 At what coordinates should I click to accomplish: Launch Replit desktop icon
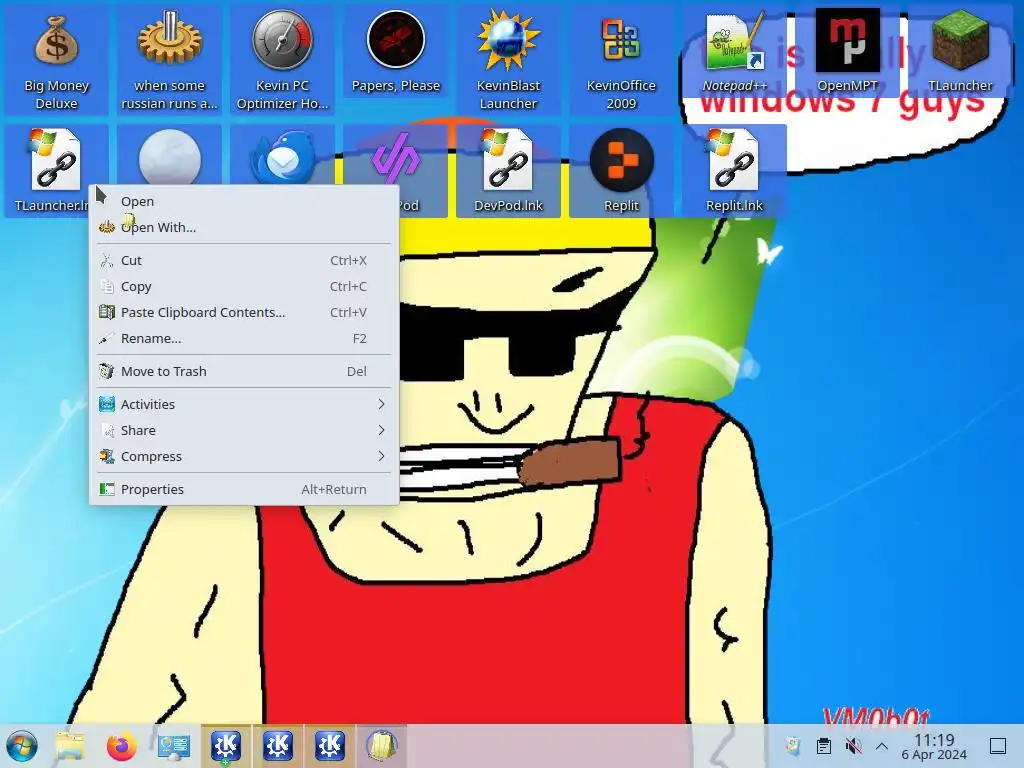tap(621, 171)
